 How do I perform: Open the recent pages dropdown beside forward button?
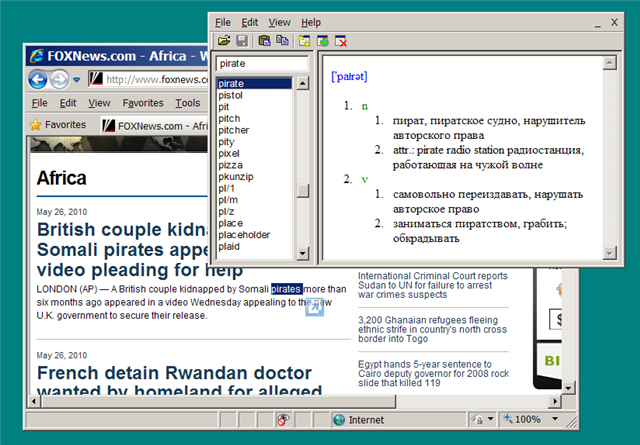[76, 80]
